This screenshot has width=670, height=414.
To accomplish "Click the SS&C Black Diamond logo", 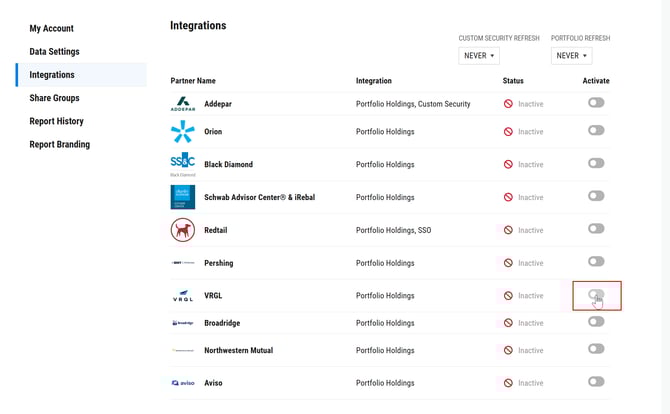I will pos(183,164).
